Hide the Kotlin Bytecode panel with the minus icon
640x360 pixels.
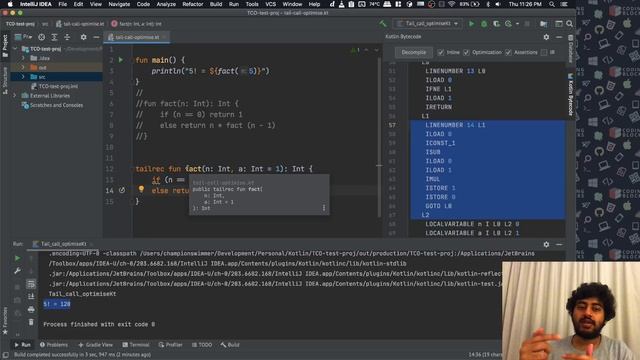click(559, 37)
